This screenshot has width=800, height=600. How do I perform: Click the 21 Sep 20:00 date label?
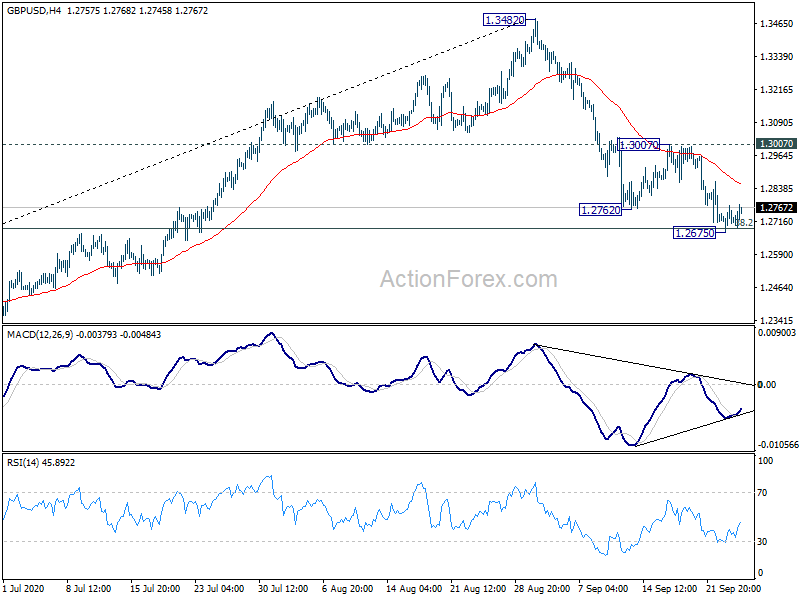click(x=733, y=589)
